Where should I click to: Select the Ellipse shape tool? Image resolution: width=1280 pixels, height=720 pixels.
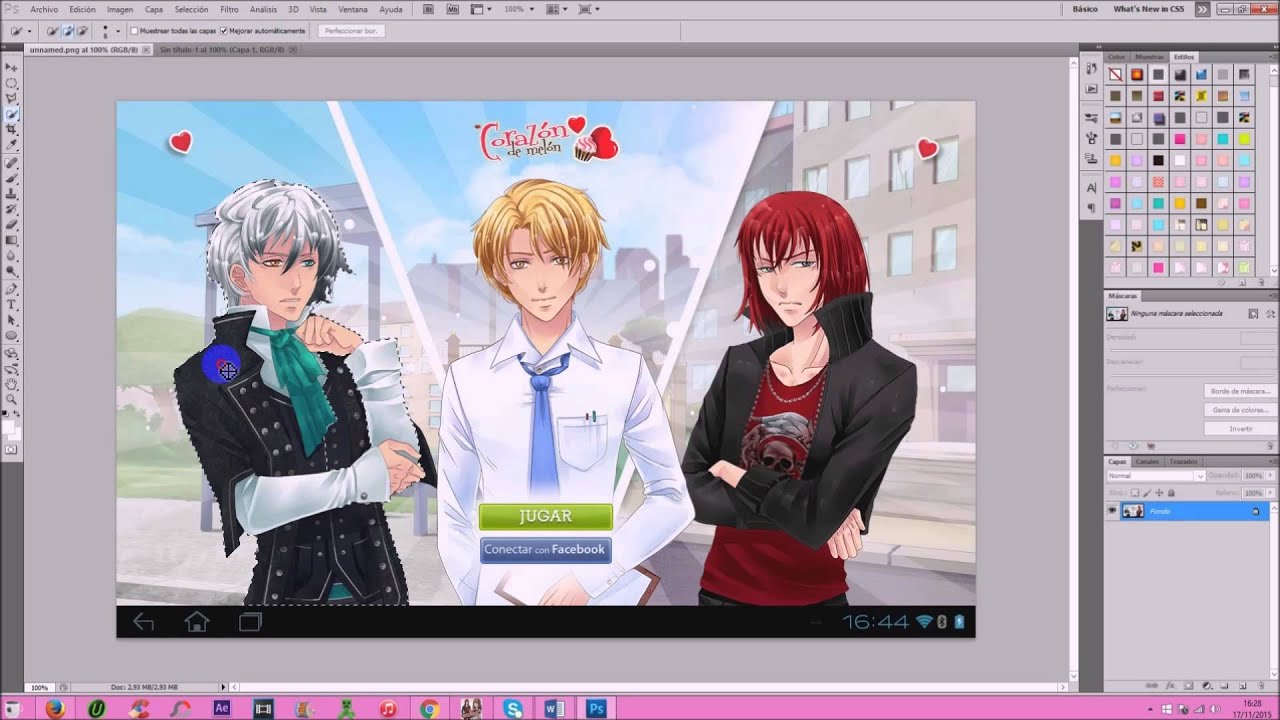point(12,336)
